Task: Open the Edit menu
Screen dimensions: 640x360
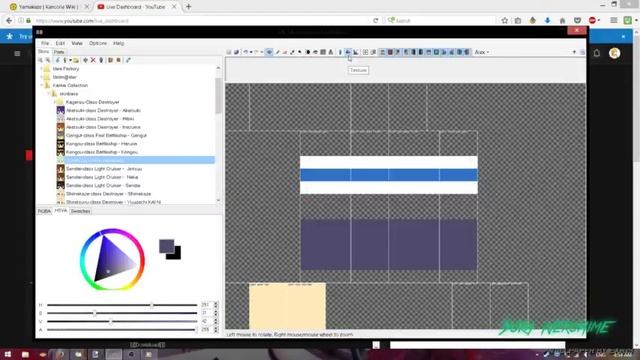Action: click(x=60, y=43)
